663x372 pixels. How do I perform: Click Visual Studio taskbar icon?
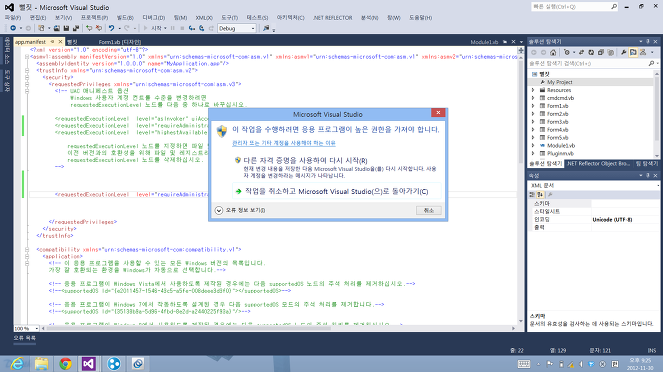89,364
